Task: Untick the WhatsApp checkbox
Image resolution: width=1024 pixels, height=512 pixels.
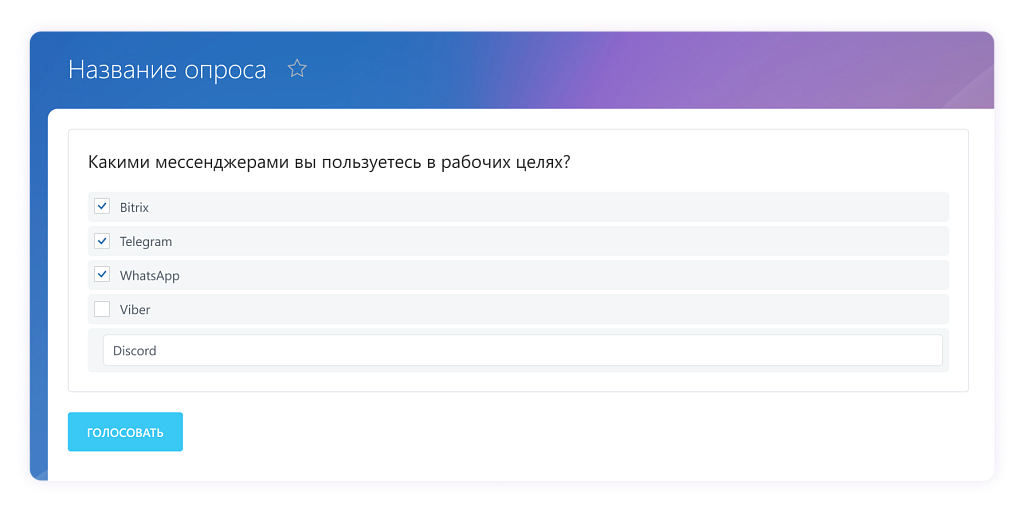Action: pyautogui.click(x=102, y=275)
